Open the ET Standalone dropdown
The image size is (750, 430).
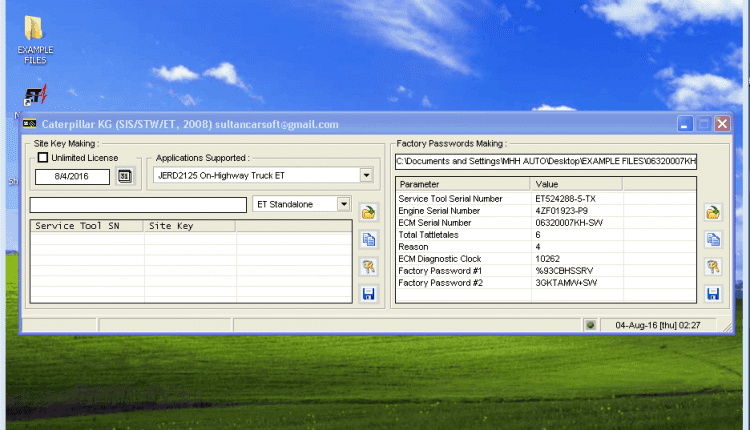[344, 204]
